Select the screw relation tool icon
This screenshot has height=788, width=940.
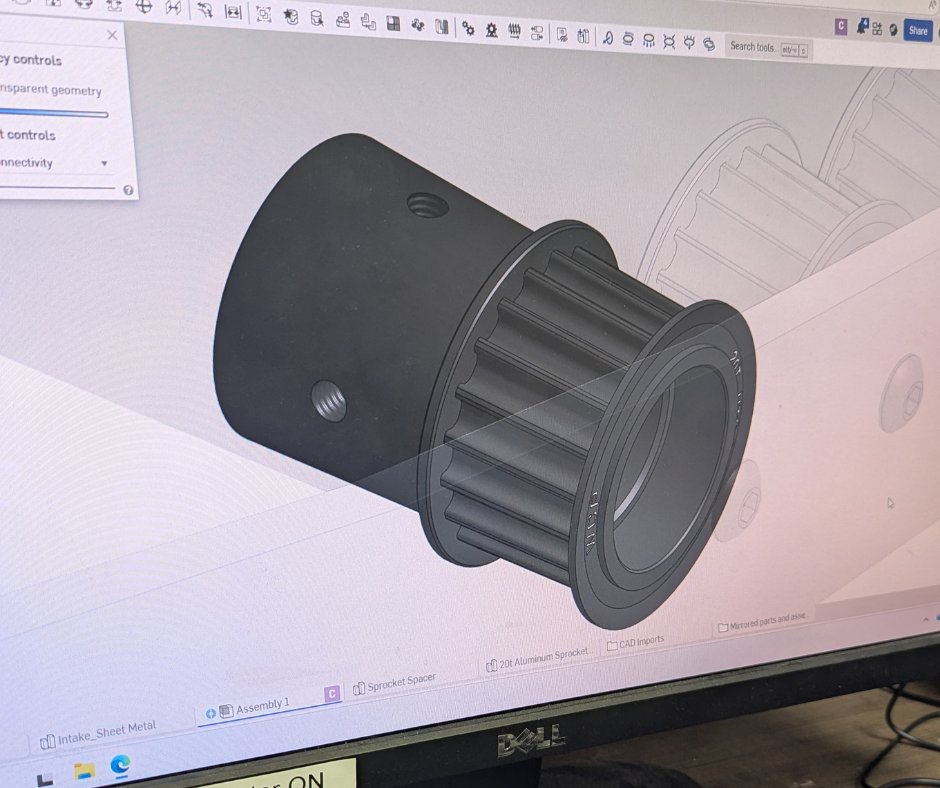click(514, 31)
